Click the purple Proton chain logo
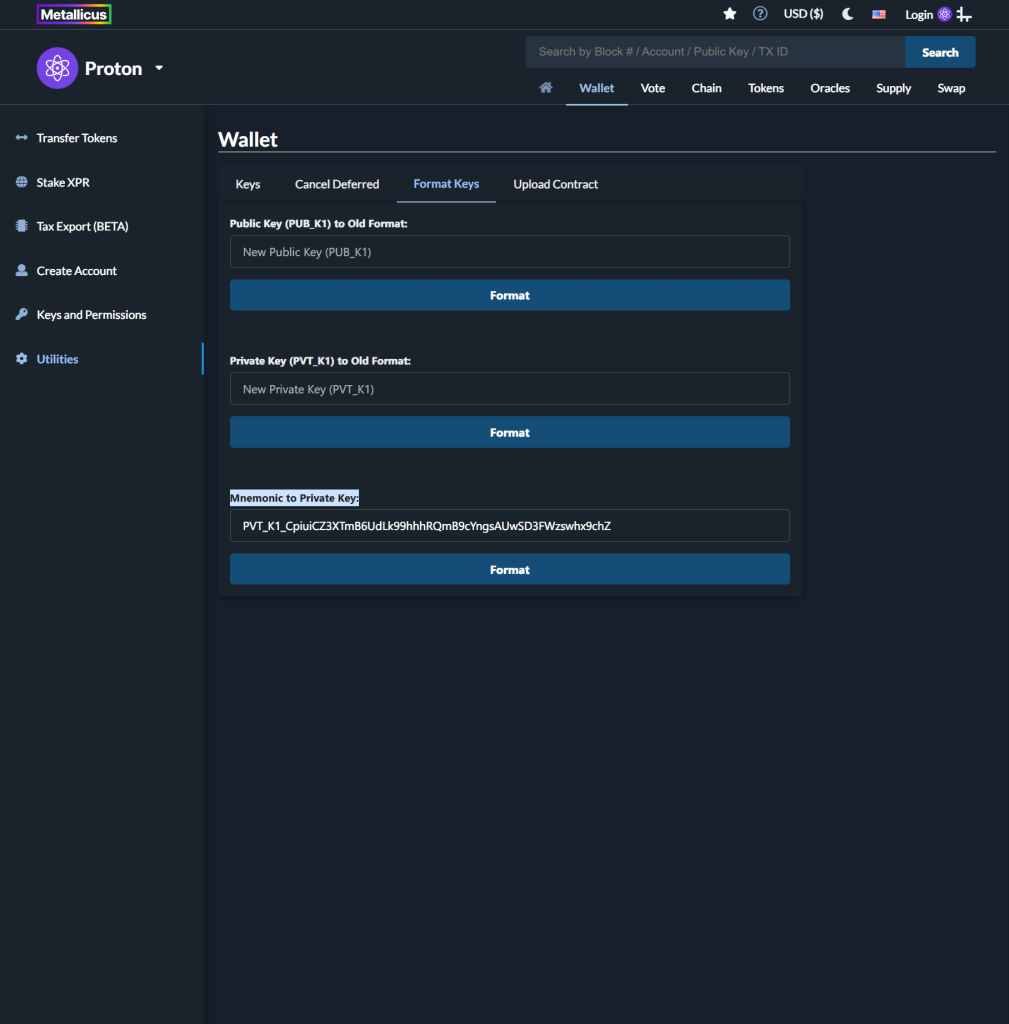 [x=57, y=68]
